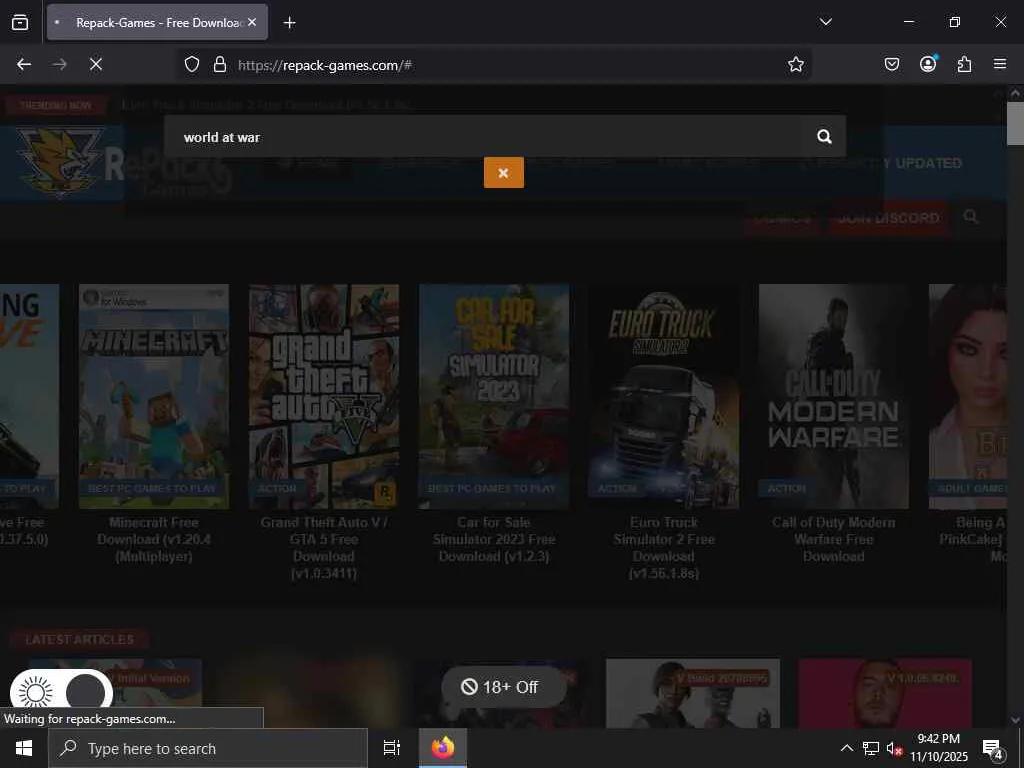Expand the list all tabs dropdown
Image resolution: width=1024 pixels, height=768 pixels.
[x=825, y=22]
